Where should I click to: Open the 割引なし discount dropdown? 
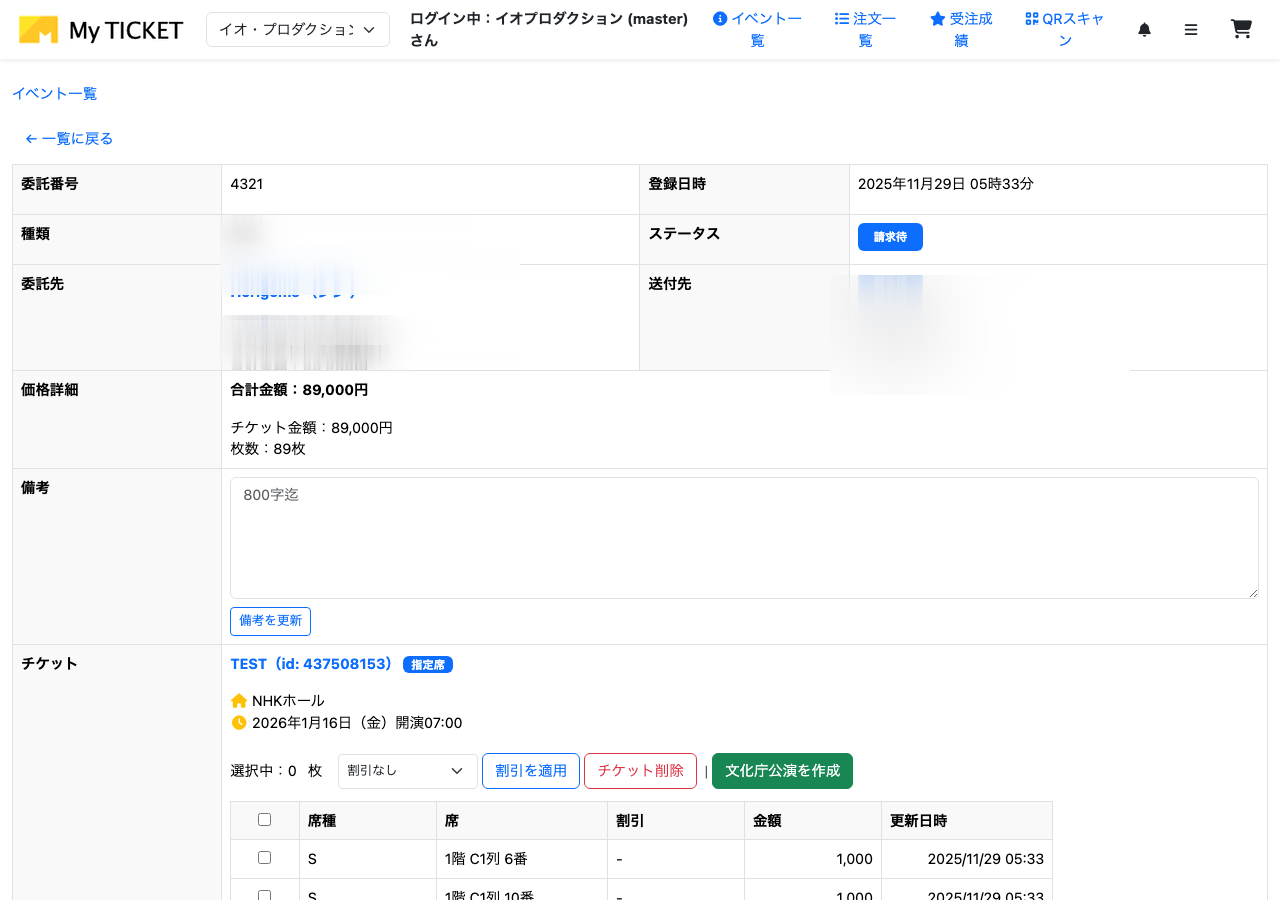click(407, 771)
